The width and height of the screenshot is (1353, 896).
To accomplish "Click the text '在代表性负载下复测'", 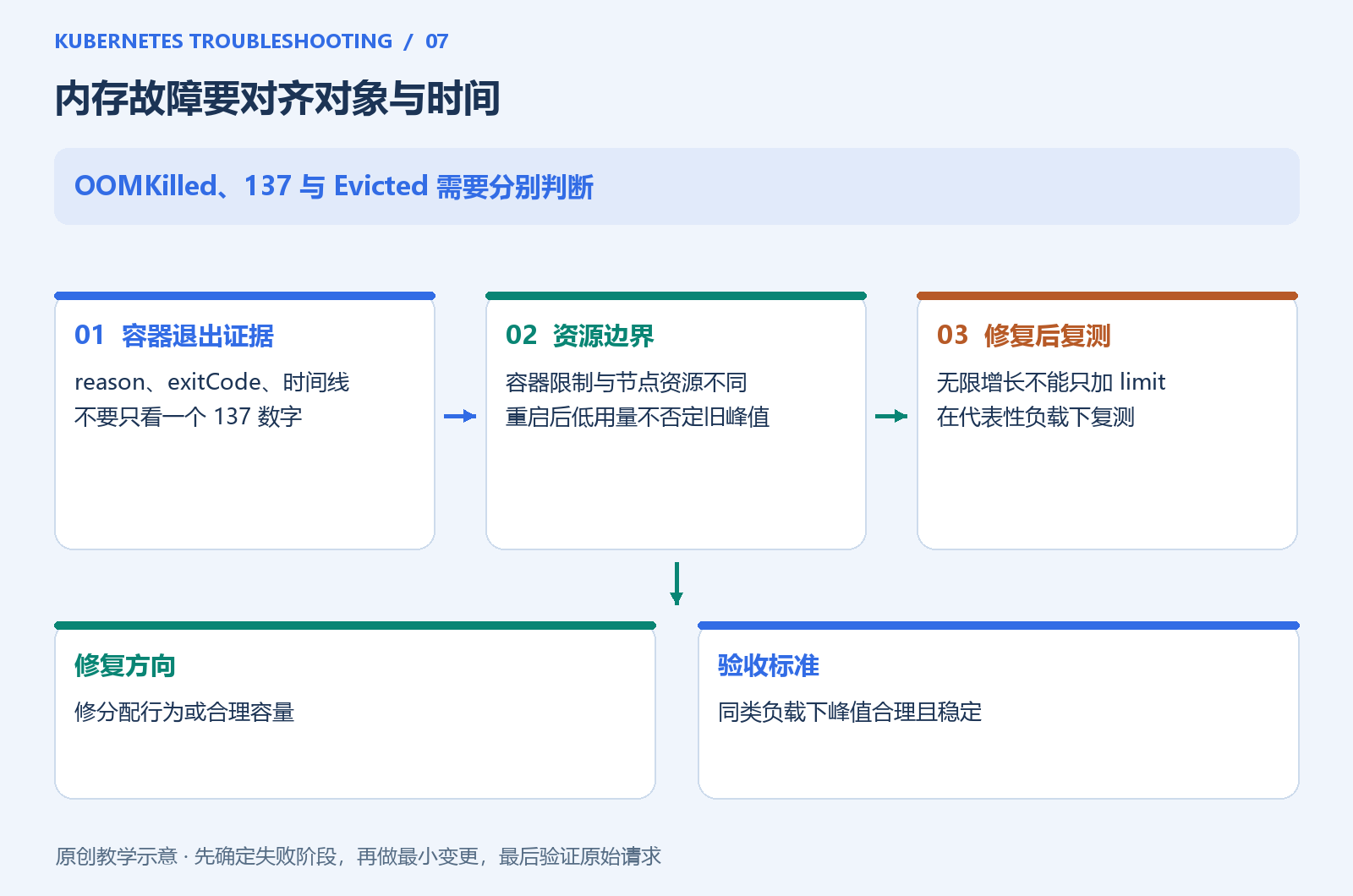I will pyautogui.click(x=1036, y=417).
